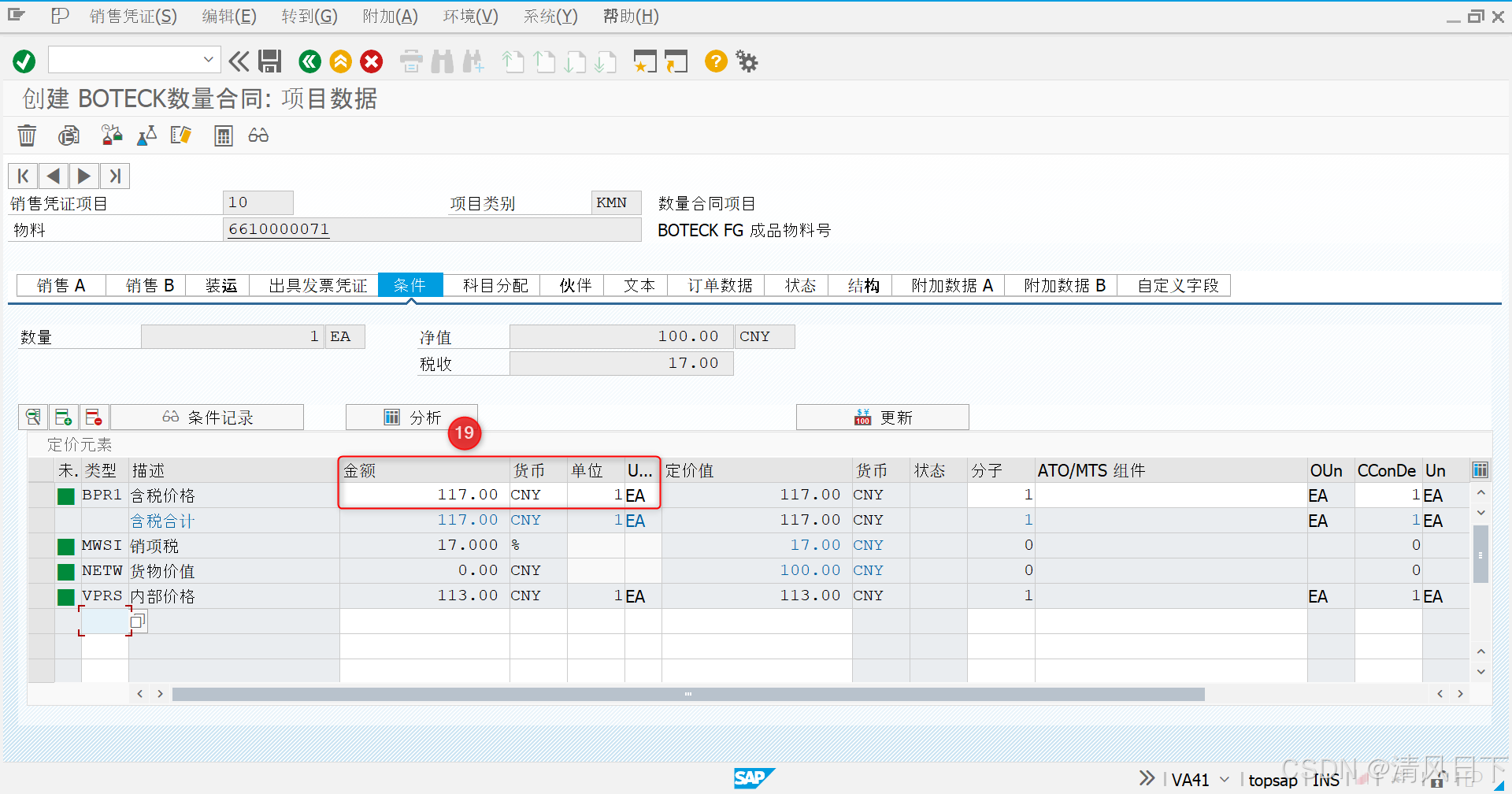
Task: Open the calculator display icon in item toolbar
Action: pyautogui.click(x=223, y=135)
